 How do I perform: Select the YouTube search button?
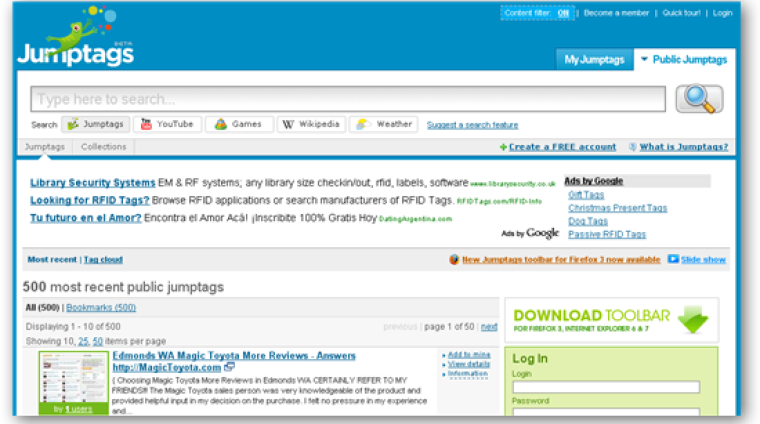(167, 124)
